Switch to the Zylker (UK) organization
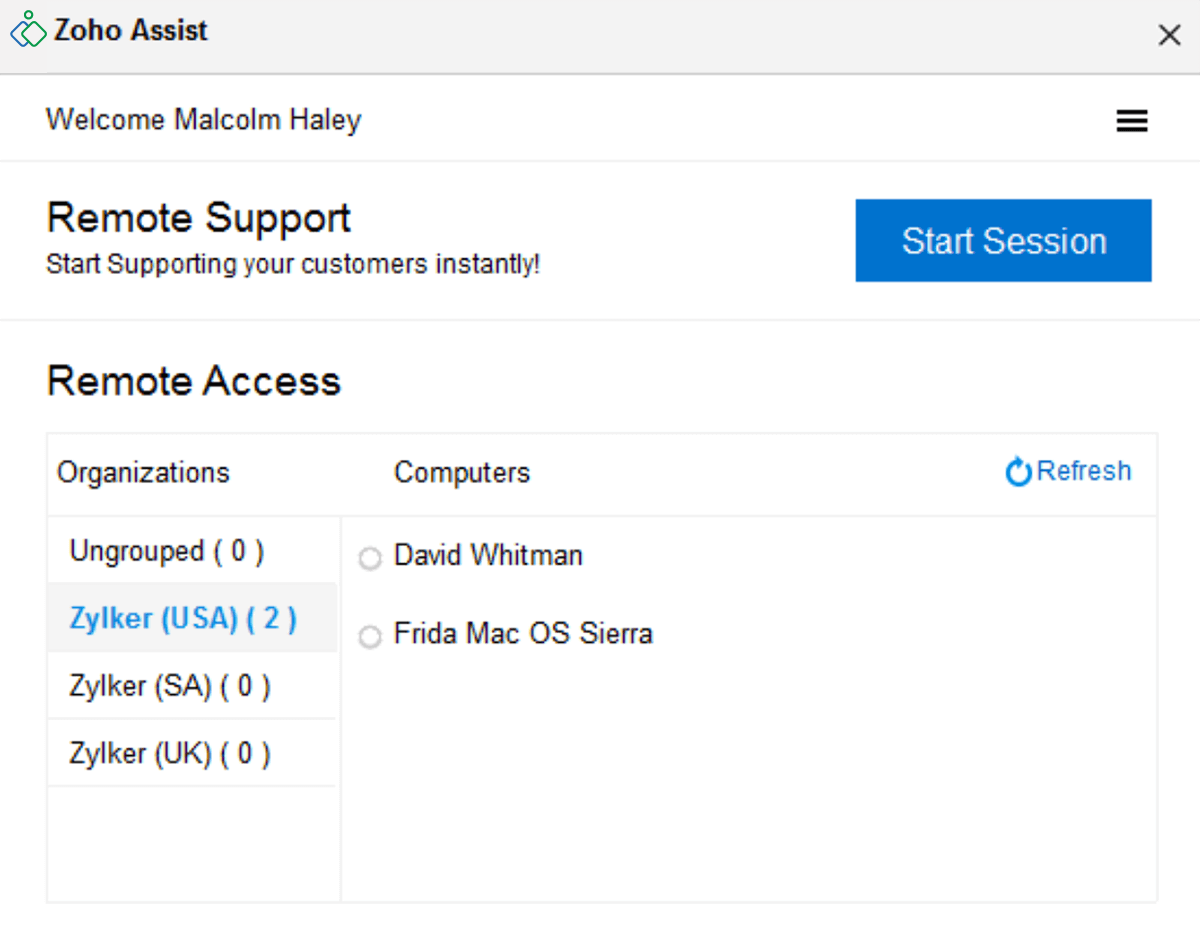Screen dimensions: 1200x941 click(x=170, y=753)
